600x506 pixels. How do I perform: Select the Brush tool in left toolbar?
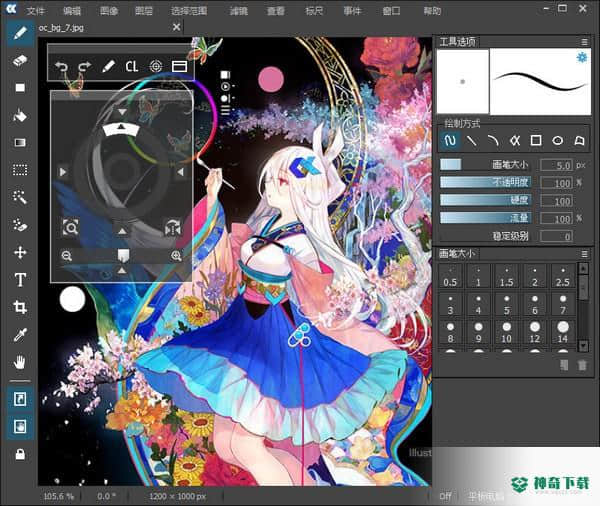[20, 33]
